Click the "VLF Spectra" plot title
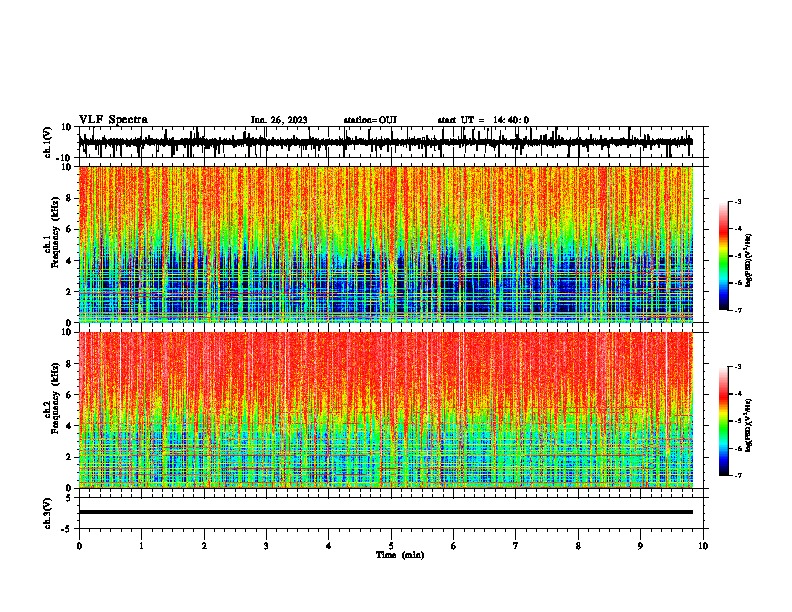This screenshot has width=792, height=612. tap(113, 120)
